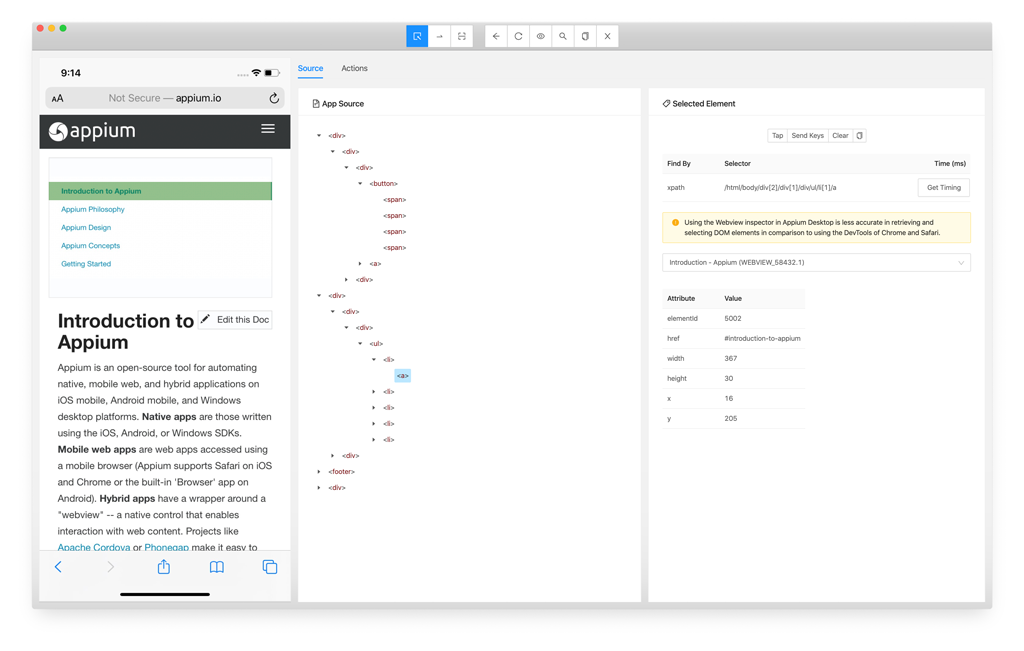Open the Appium Philosophy link

pyautogui.click(x=93, y=210)
